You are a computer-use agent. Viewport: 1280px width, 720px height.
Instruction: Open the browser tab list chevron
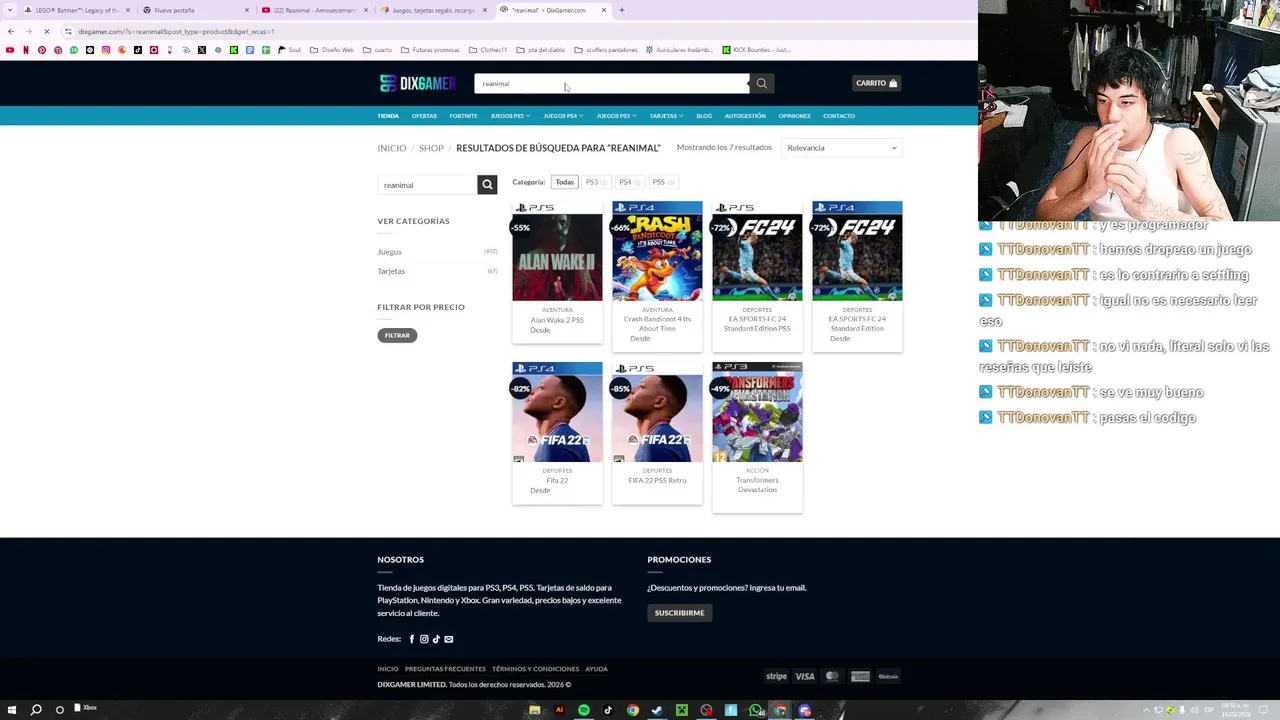[x=11, y=10]
